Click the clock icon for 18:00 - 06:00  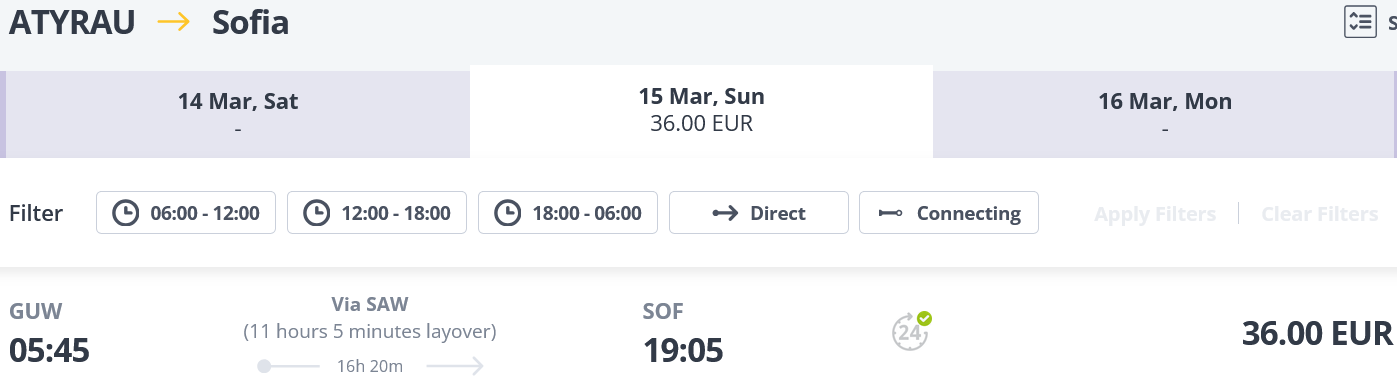[507, 213]
